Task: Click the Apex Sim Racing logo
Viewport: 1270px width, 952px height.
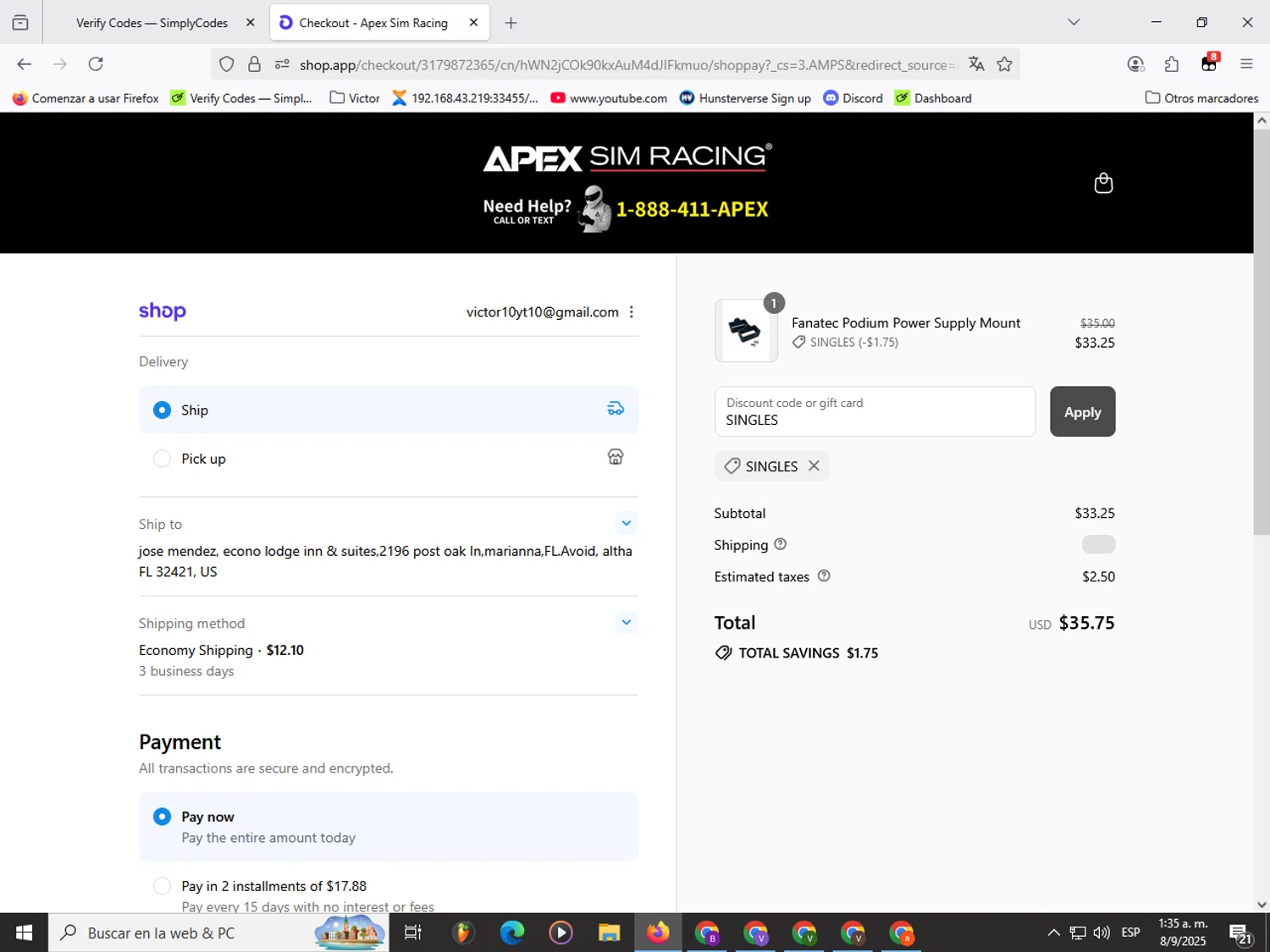Action: pos(627,157)
